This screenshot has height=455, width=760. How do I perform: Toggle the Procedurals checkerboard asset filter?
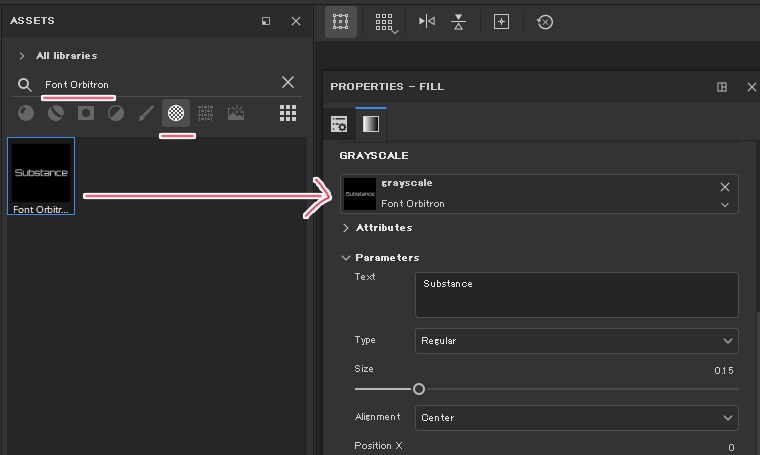point(176,113)
